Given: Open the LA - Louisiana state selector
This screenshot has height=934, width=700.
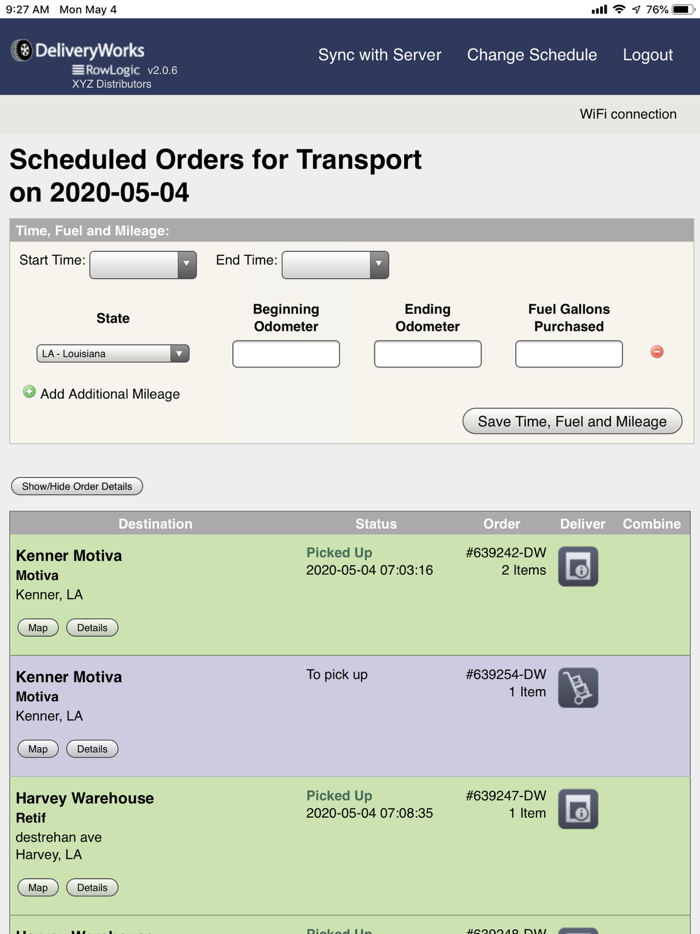Looking at the screenshot, I should [112, 353].
